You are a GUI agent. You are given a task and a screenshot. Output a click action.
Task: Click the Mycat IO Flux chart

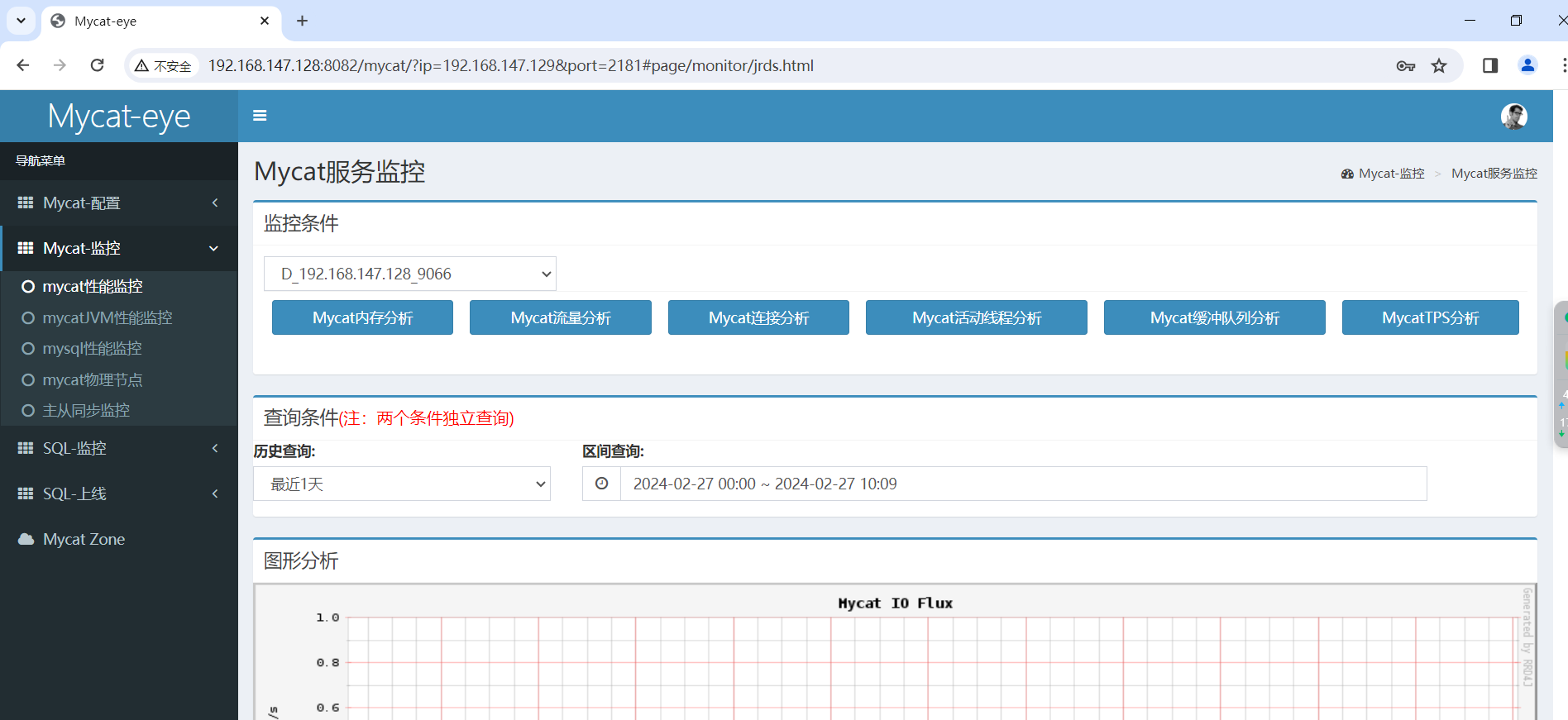click(x=895, y=653)
